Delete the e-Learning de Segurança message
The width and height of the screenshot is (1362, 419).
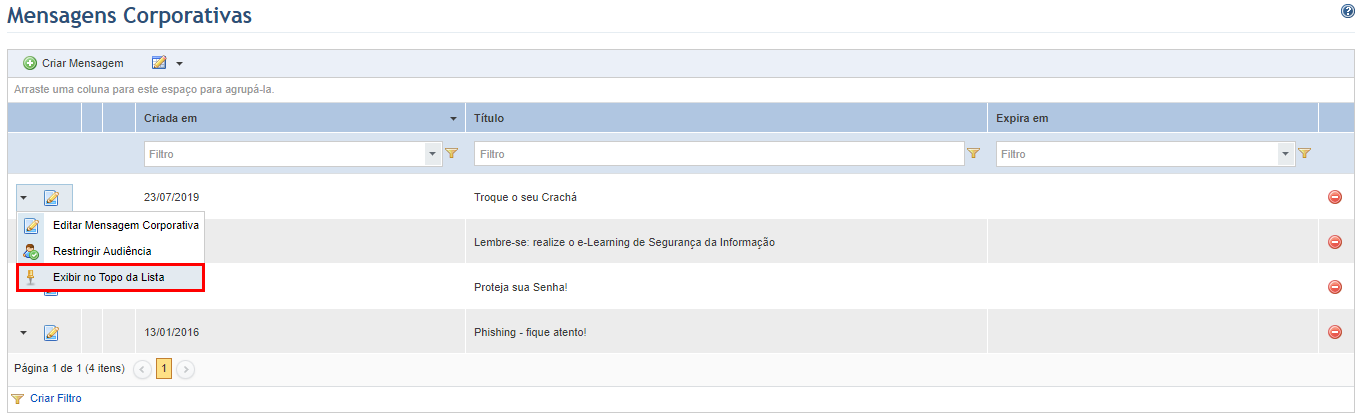[1334, 242]
